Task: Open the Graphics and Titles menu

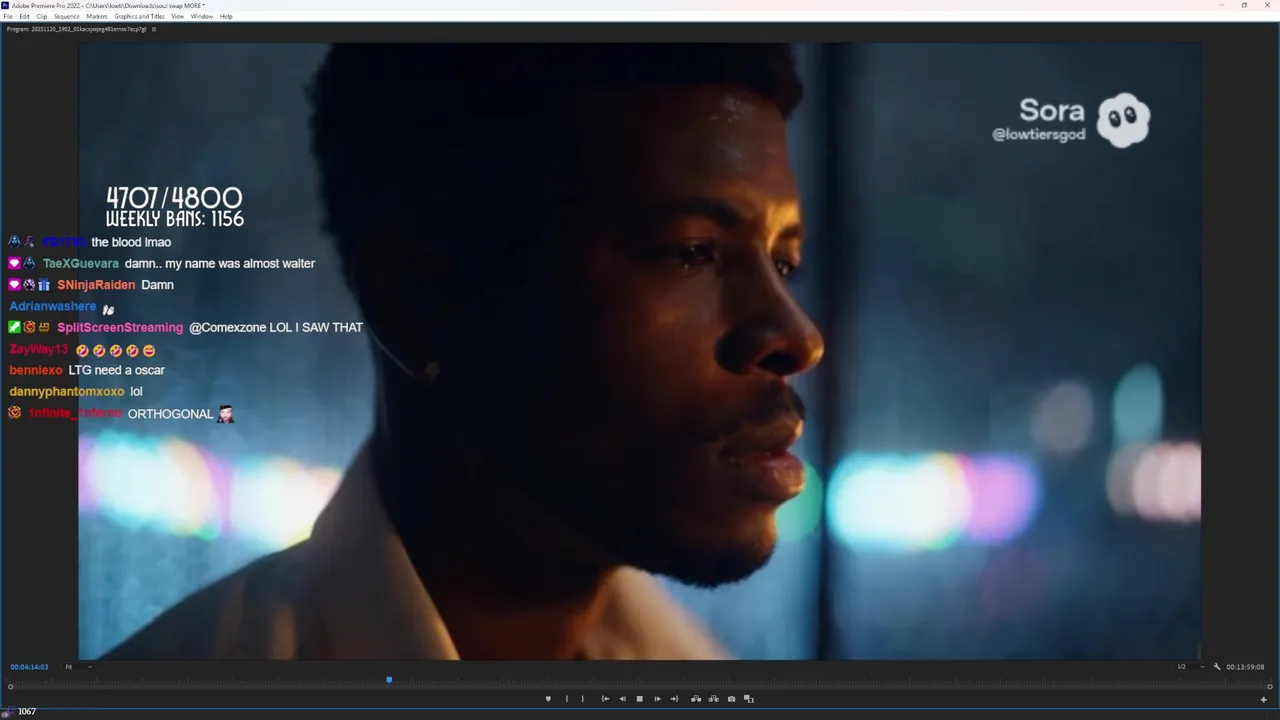Action: click(139, 16)
